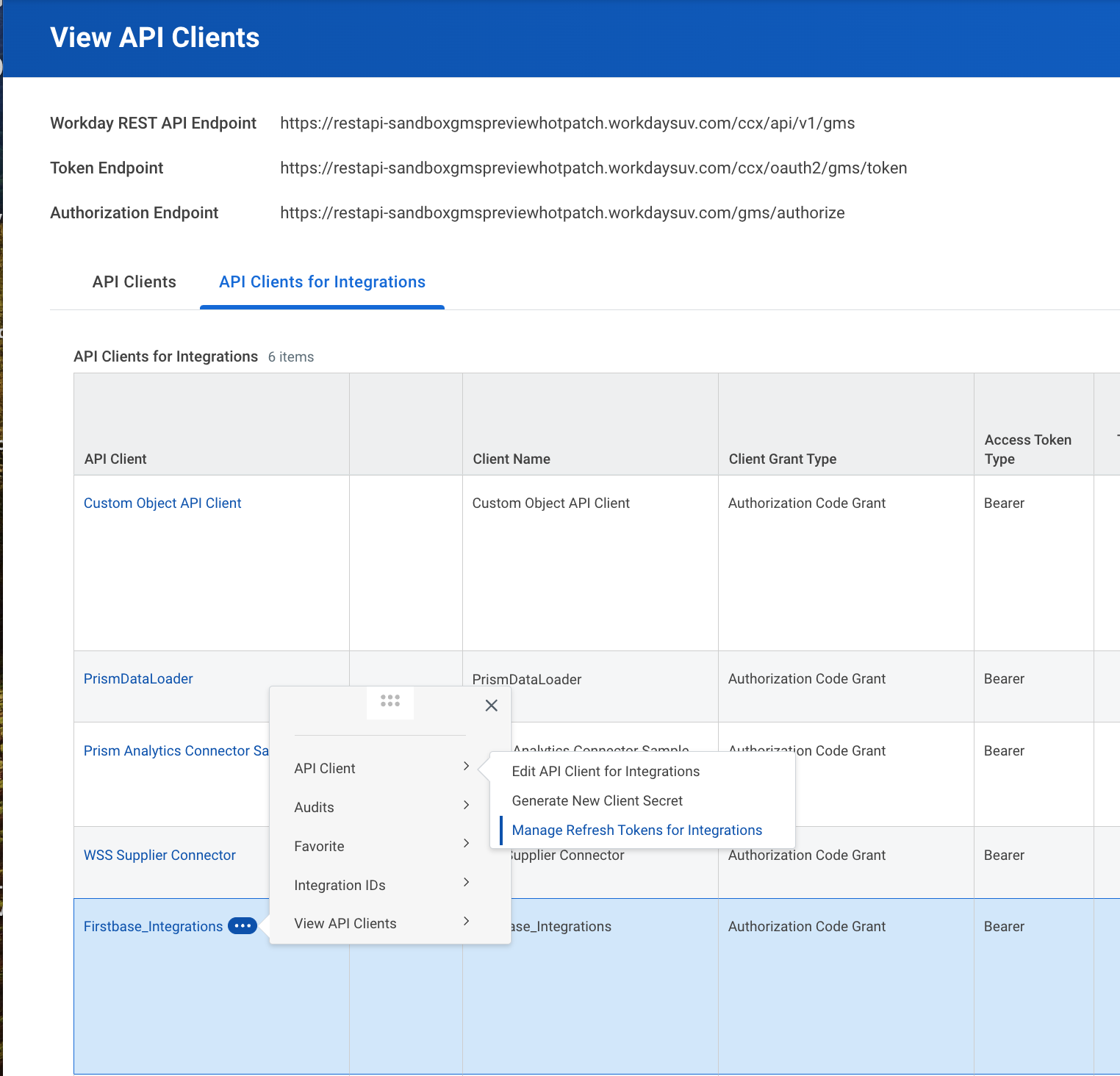This screenshot has width=1120, height=1076.
Task: Click the drag handle dots on popup
Action: coord(390,701)
